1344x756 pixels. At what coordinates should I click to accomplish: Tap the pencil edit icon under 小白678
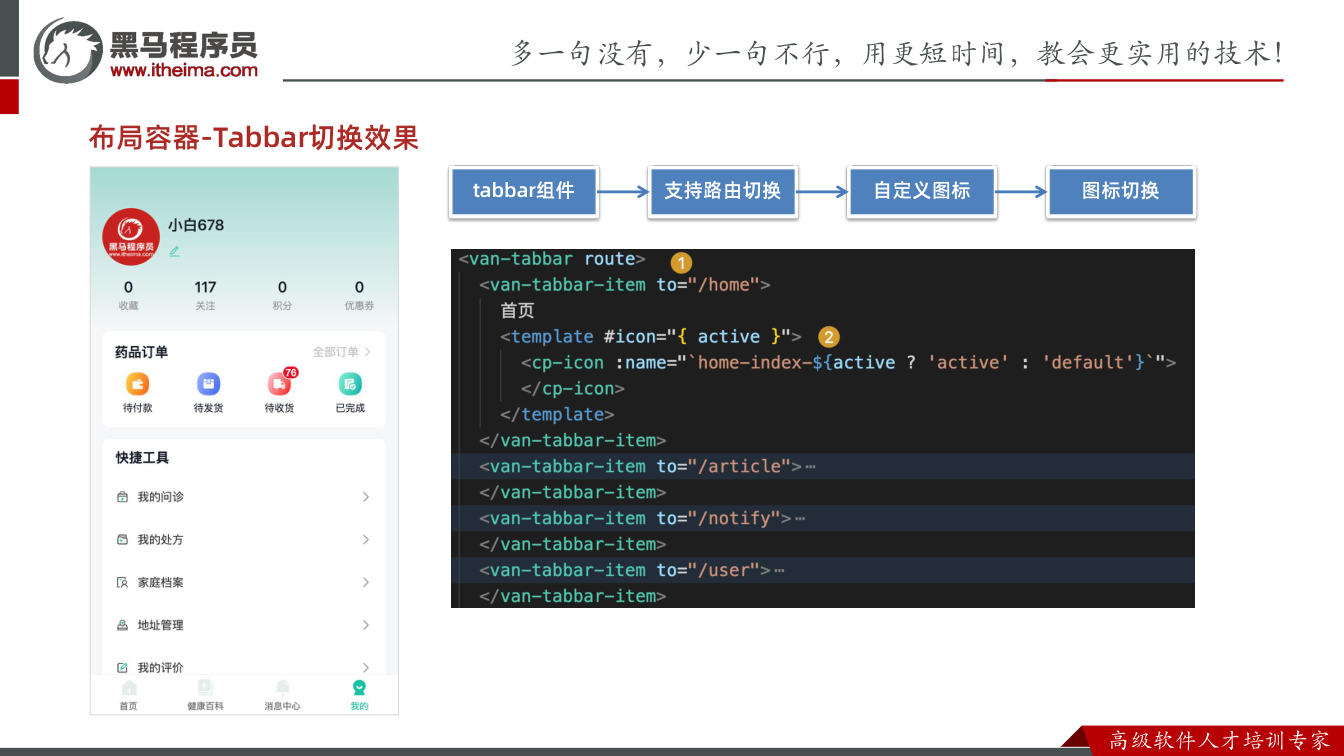[x=174, y=251]
